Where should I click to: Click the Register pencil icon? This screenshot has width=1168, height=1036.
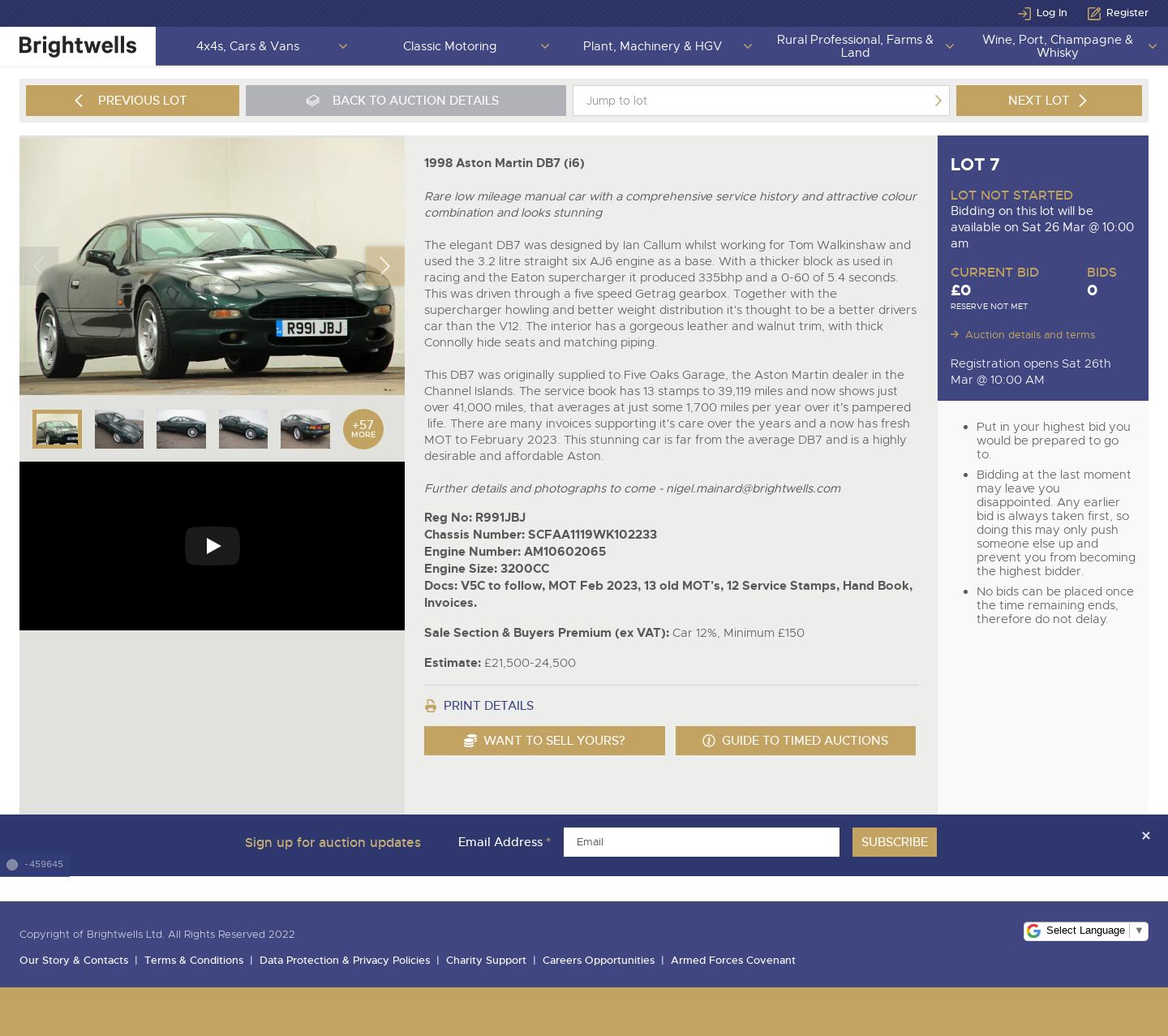[1094, 13]
